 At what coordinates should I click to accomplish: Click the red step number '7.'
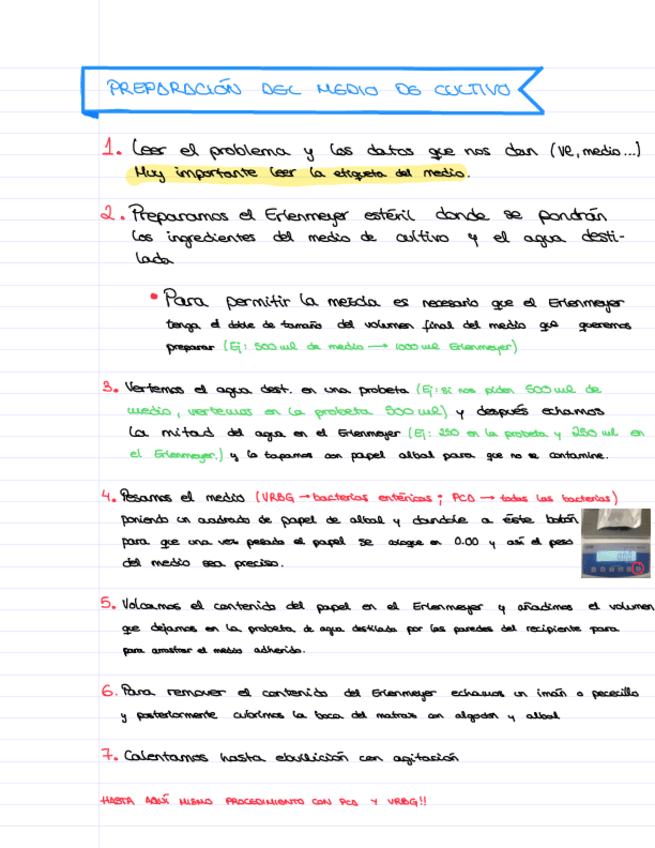point(109,754)
